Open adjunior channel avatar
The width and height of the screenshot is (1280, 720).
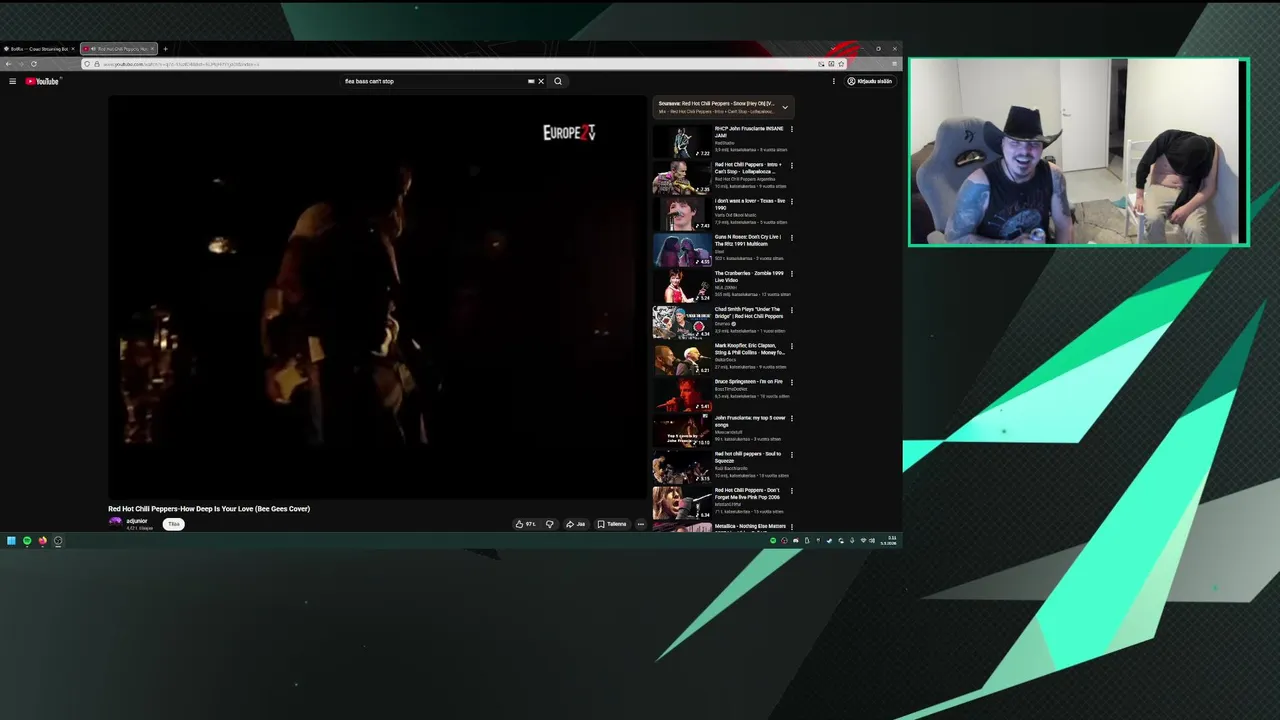[115, 523]
